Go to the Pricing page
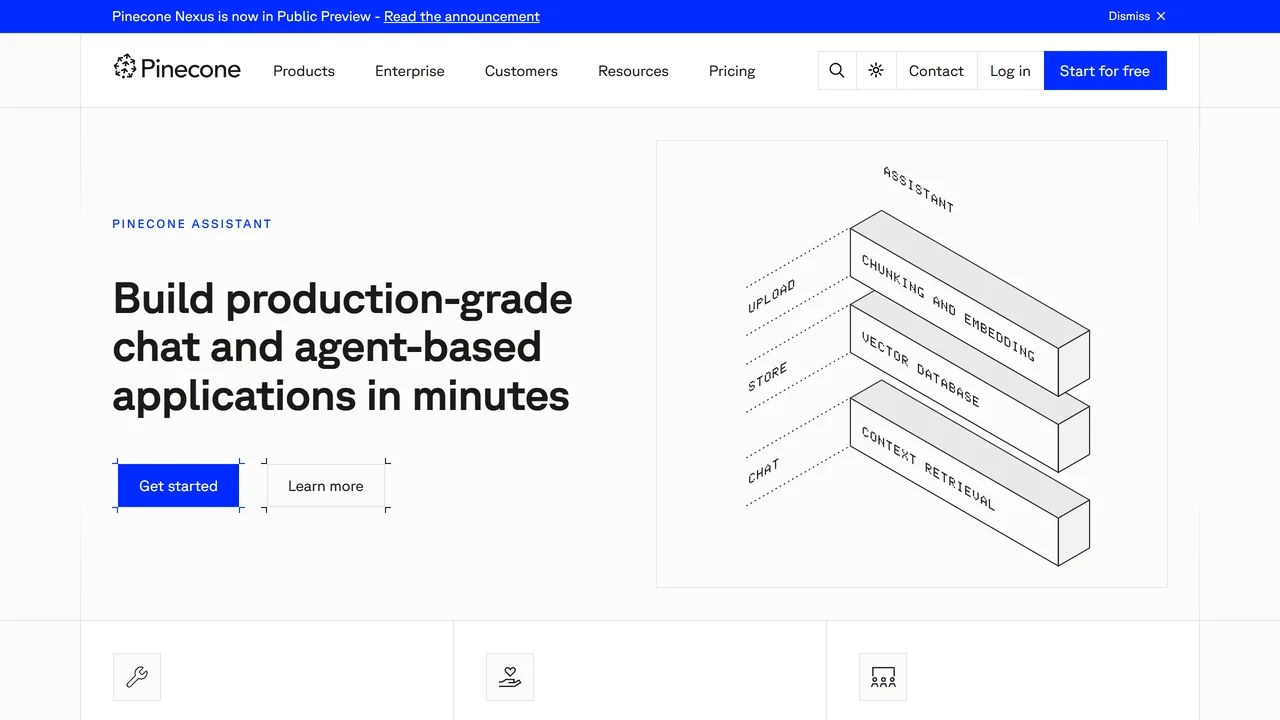This screenshot has height=720, width=1280. [732, 71]
